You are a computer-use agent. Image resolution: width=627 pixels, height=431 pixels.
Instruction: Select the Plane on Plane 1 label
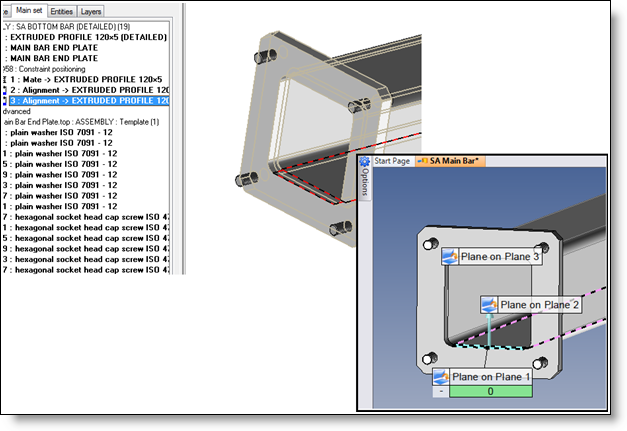tap(491, 377)
